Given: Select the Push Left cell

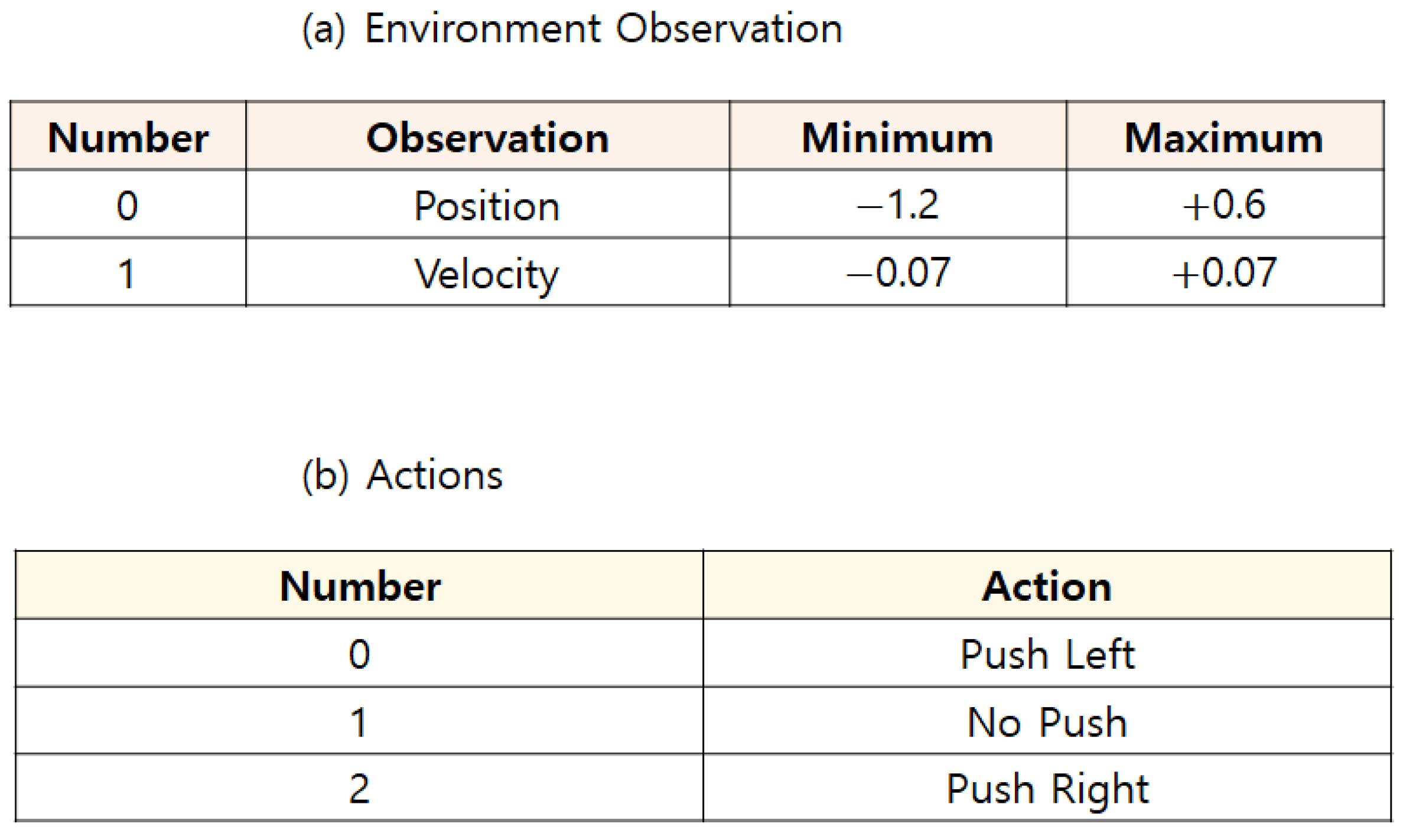Looking at the screenshot, I should pyautogui.click(x=1047, y=655).
